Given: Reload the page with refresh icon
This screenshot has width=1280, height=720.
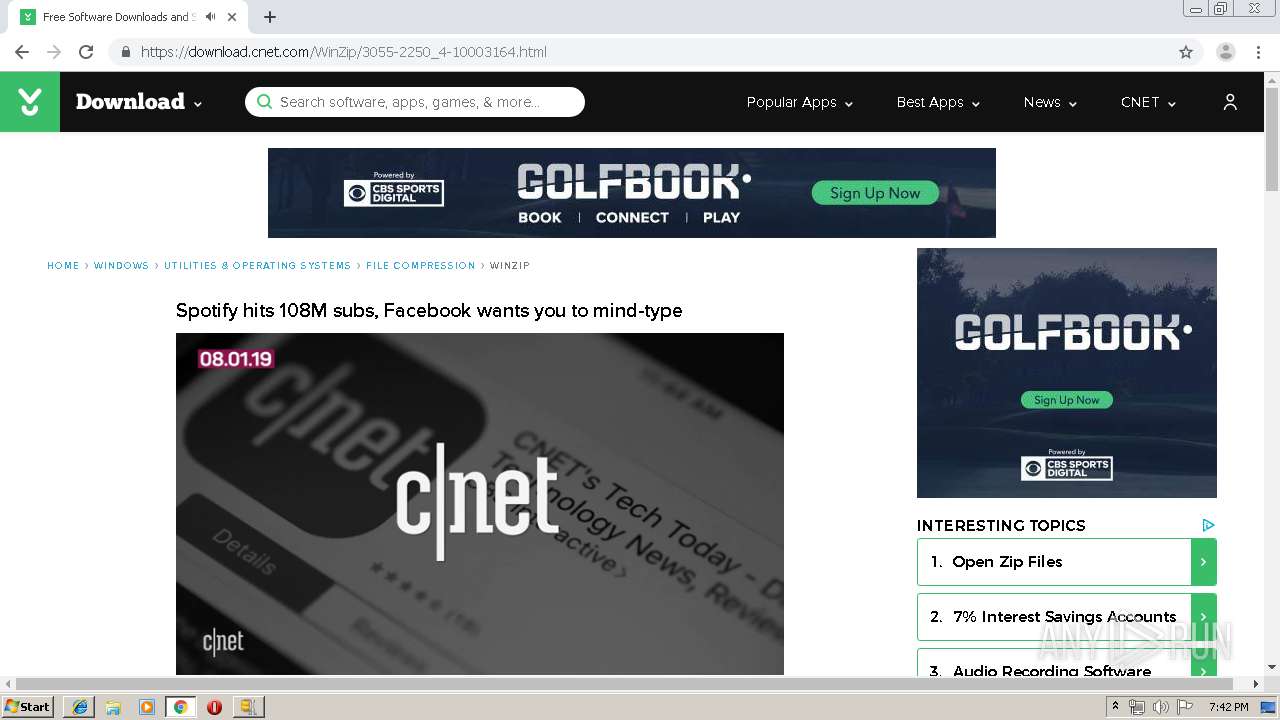Looking at the screenshot, I should point(86,52).
